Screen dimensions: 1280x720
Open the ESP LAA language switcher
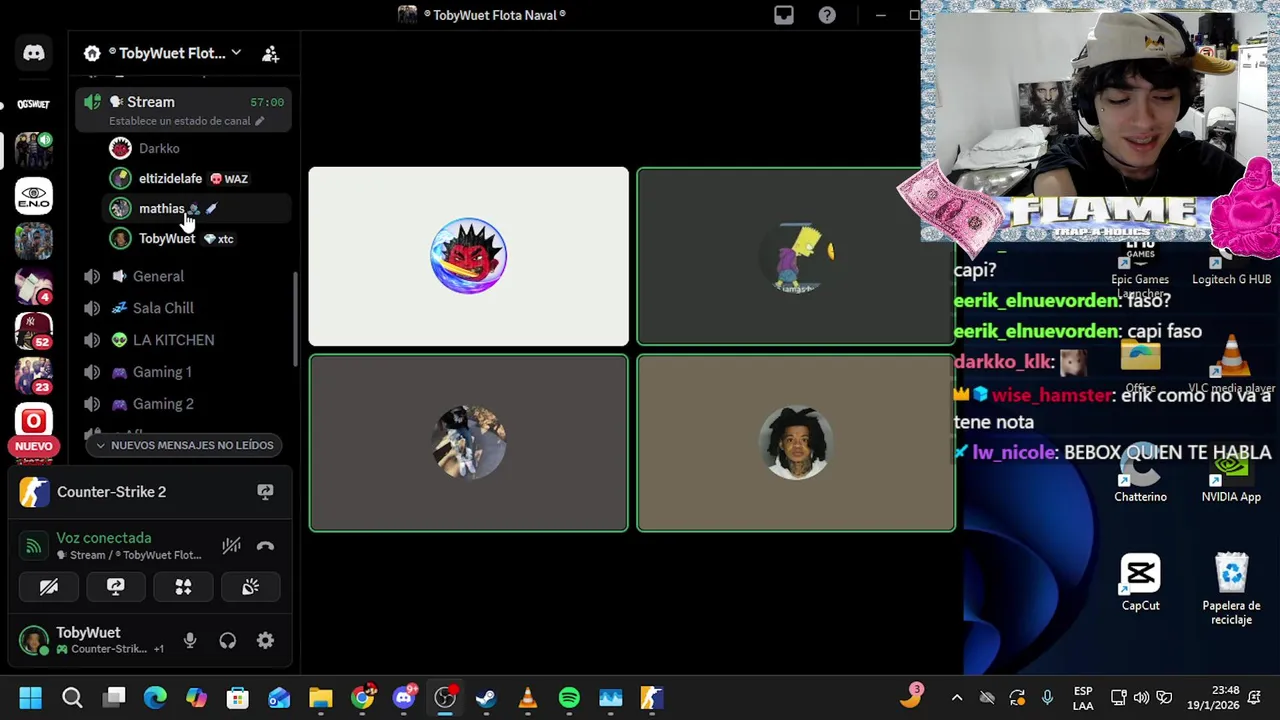click(x=1083, y=698)
